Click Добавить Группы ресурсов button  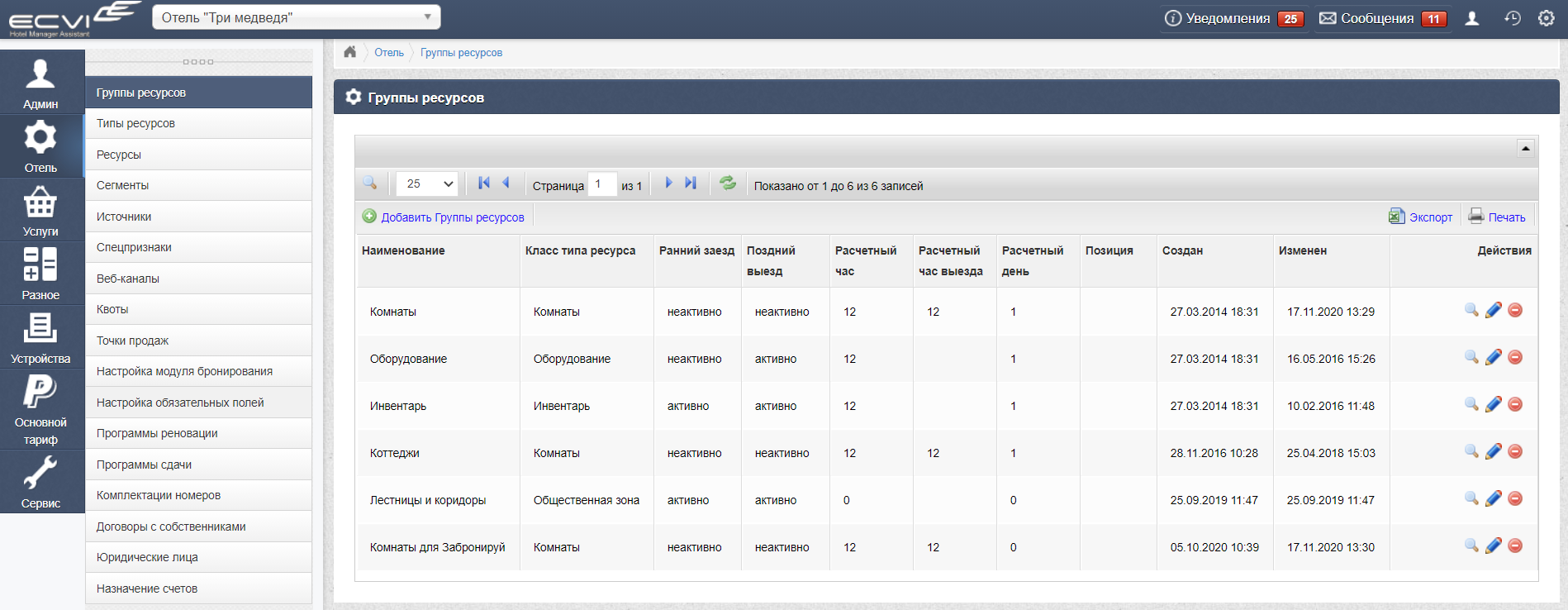pyautogui.click(x=444, y=217)
